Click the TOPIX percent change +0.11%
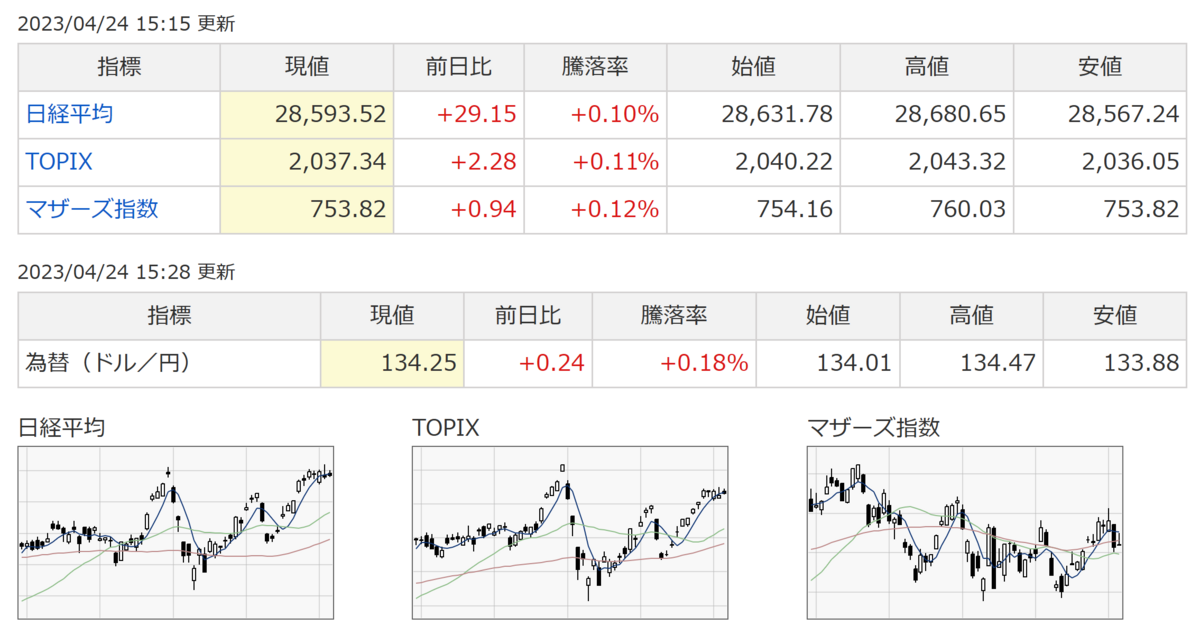Viewport: 1200px width, 636px height. [615, 162]
